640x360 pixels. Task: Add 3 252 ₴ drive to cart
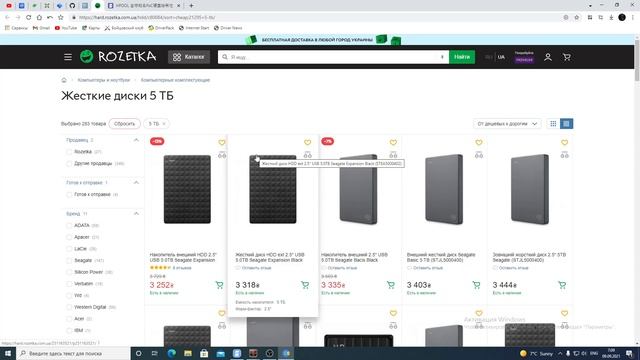point(219,285)
